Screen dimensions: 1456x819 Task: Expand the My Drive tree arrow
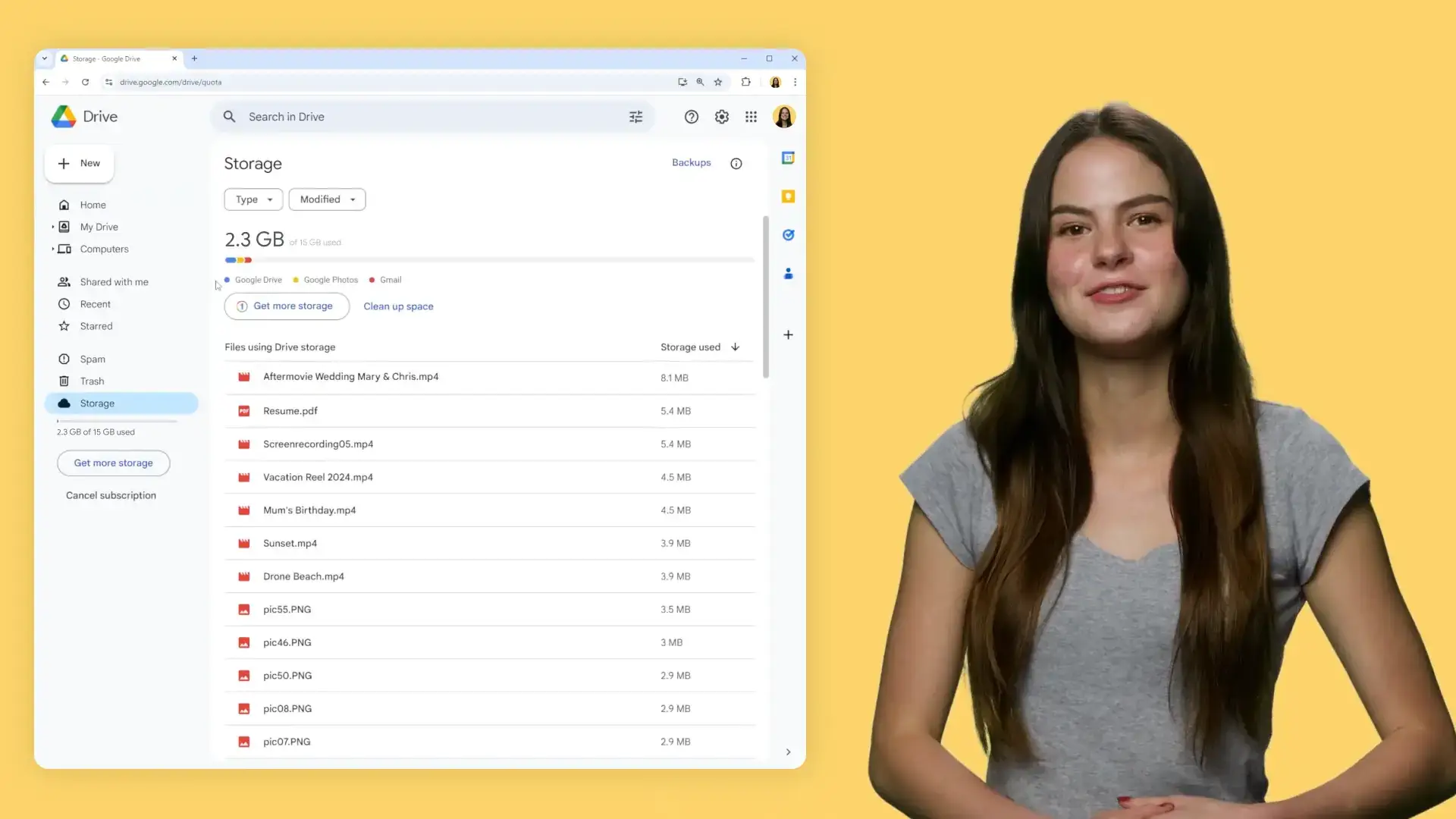[x=53, y=227]
